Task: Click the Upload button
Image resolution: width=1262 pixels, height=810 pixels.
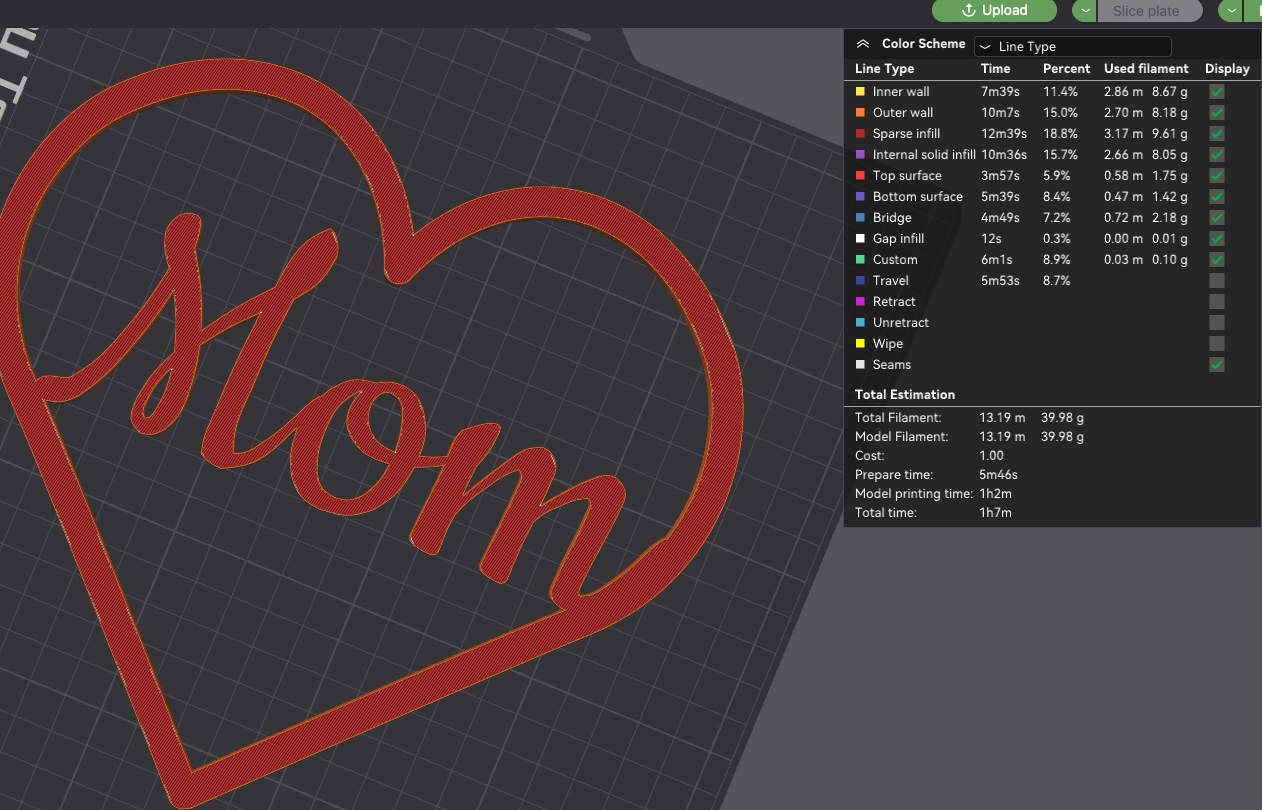Action: click(994, 10)
